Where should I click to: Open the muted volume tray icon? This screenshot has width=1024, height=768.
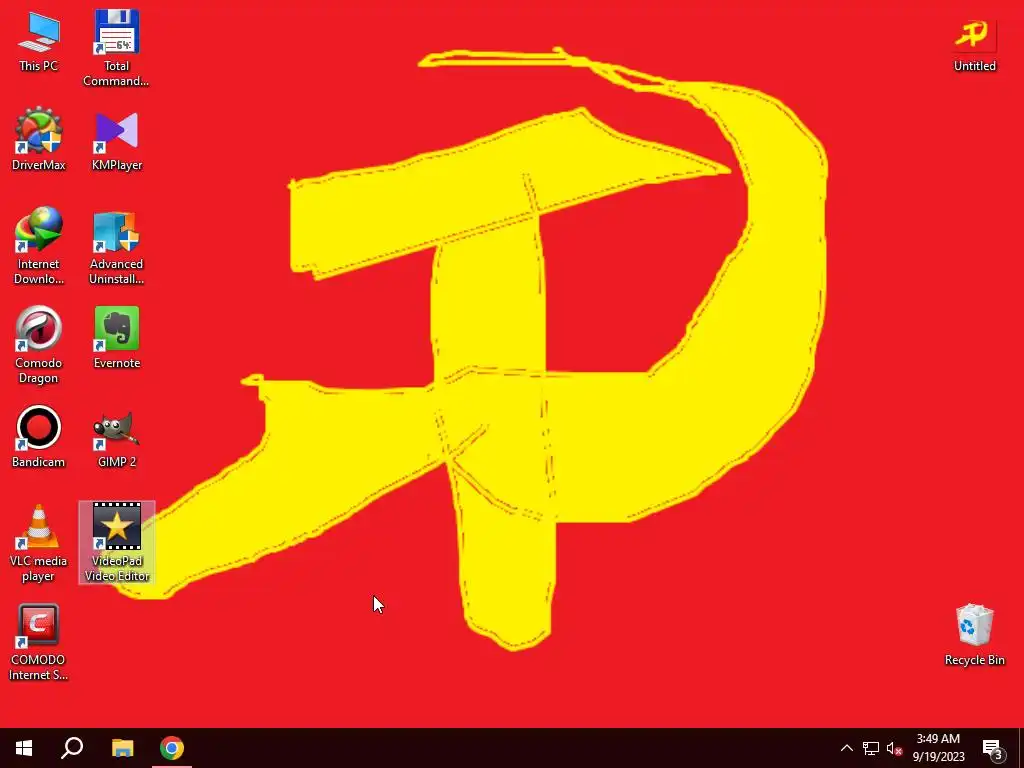(x=894, y=748)
